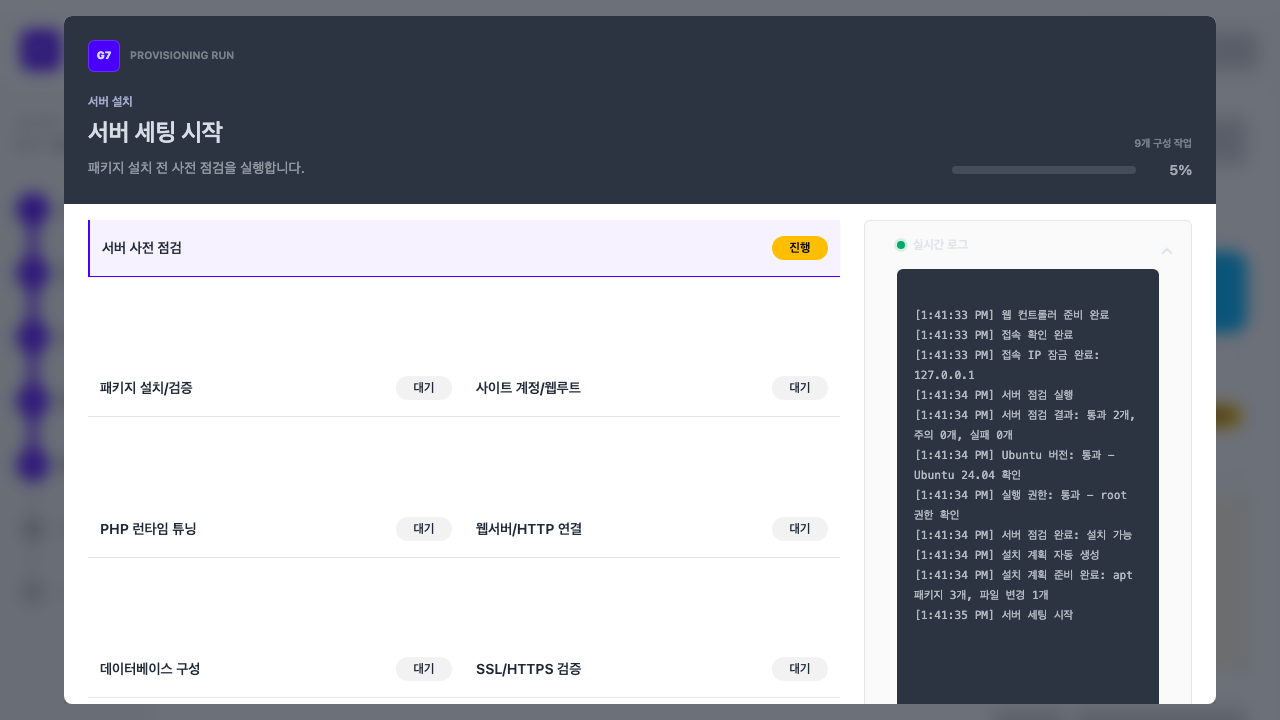Viewport: 1280px width, 720px height.
Task: Click 대기 badge for 사이트 계정/웹루트
Action: point(800,388)
